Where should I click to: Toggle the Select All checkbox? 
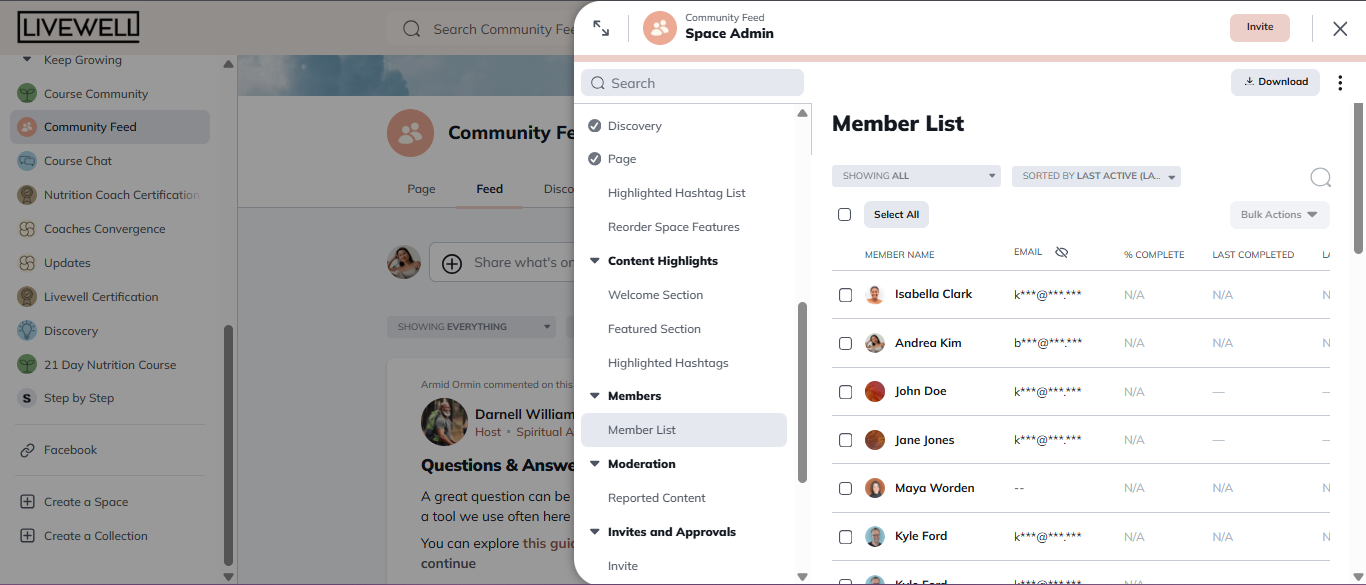[x=844, y=214]
